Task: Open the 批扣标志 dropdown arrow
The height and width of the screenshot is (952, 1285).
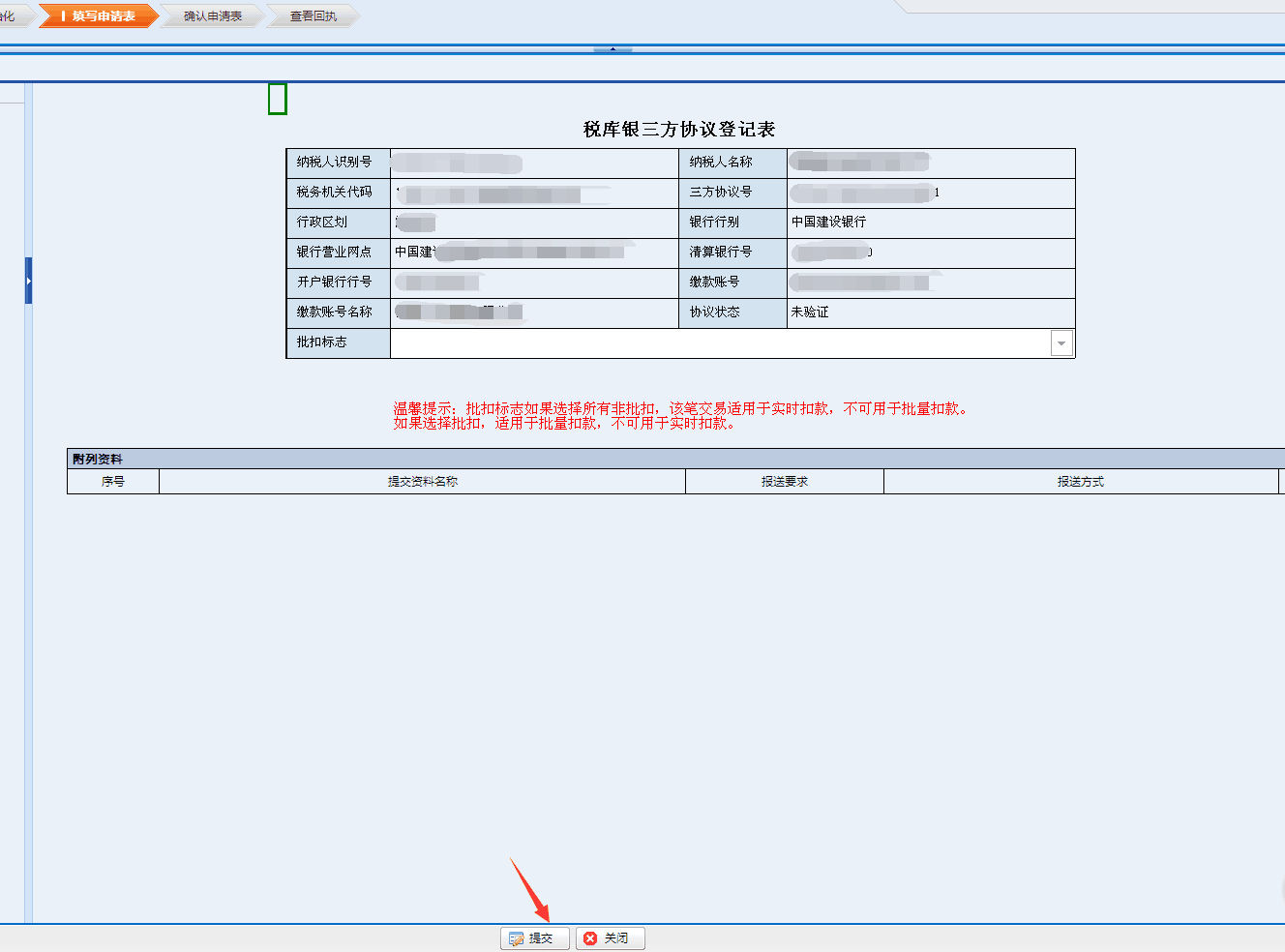Action: [x=1061, y=343]
